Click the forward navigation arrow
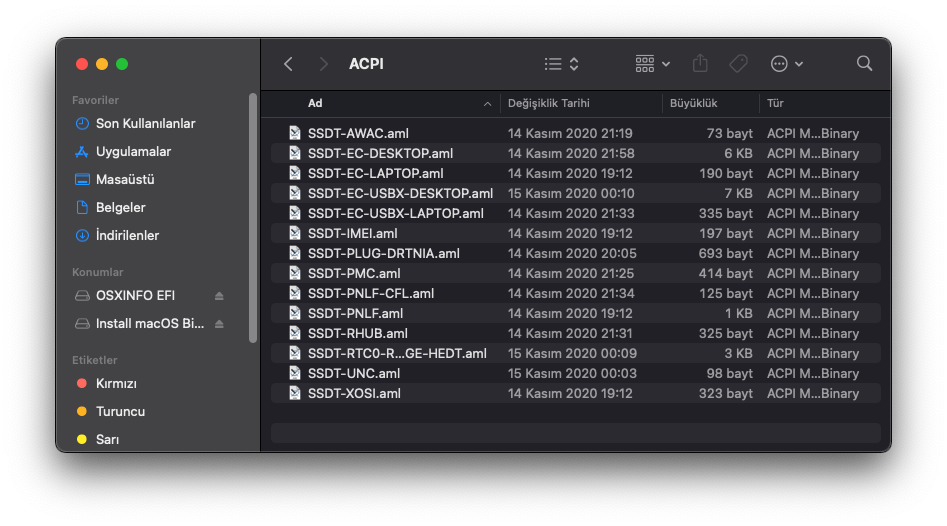The image size is (947, 526). (323, 64)
